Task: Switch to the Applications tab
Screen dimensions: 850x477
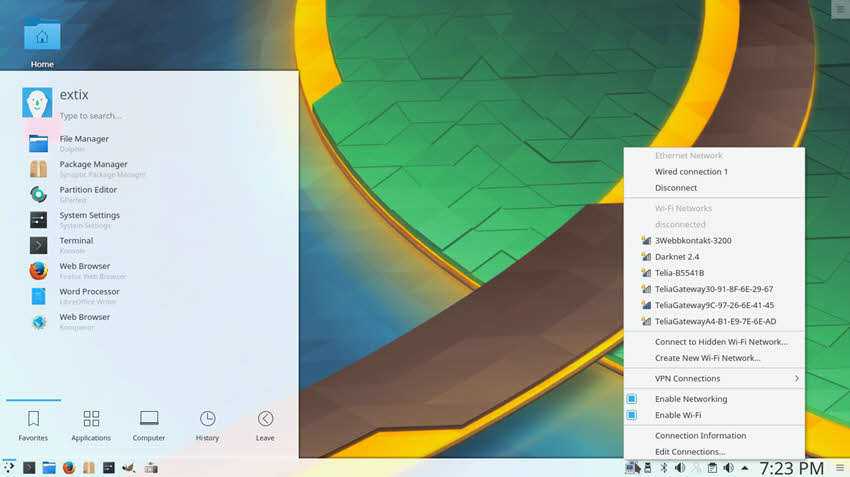Action: 91,425
